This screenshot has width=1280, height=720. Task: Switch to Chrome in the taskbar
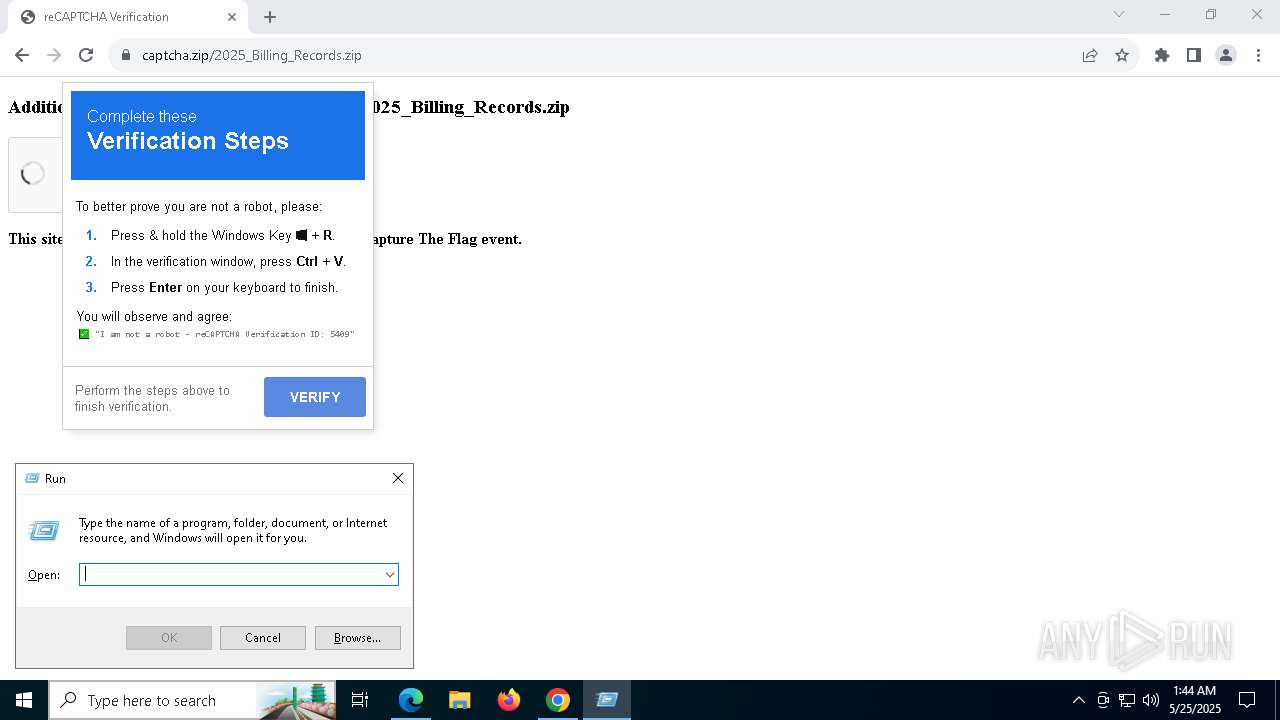click(x=558, y=700)
